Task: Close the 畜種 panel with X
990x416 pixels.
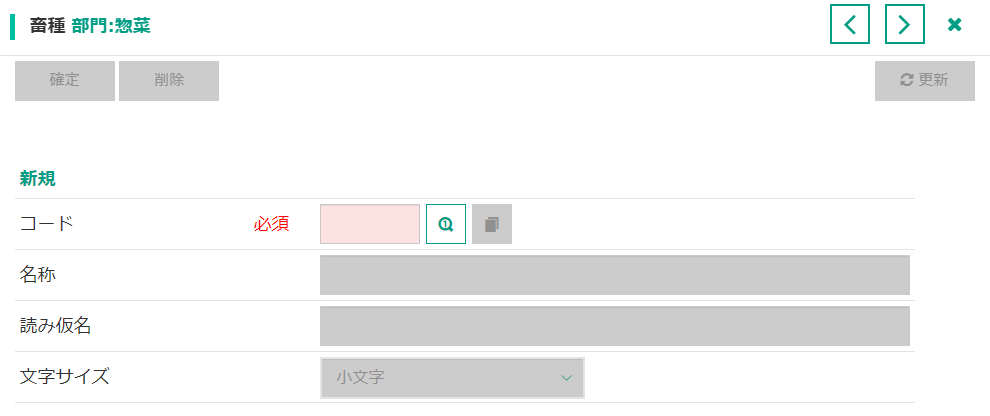Action: (x=955, y=25)
